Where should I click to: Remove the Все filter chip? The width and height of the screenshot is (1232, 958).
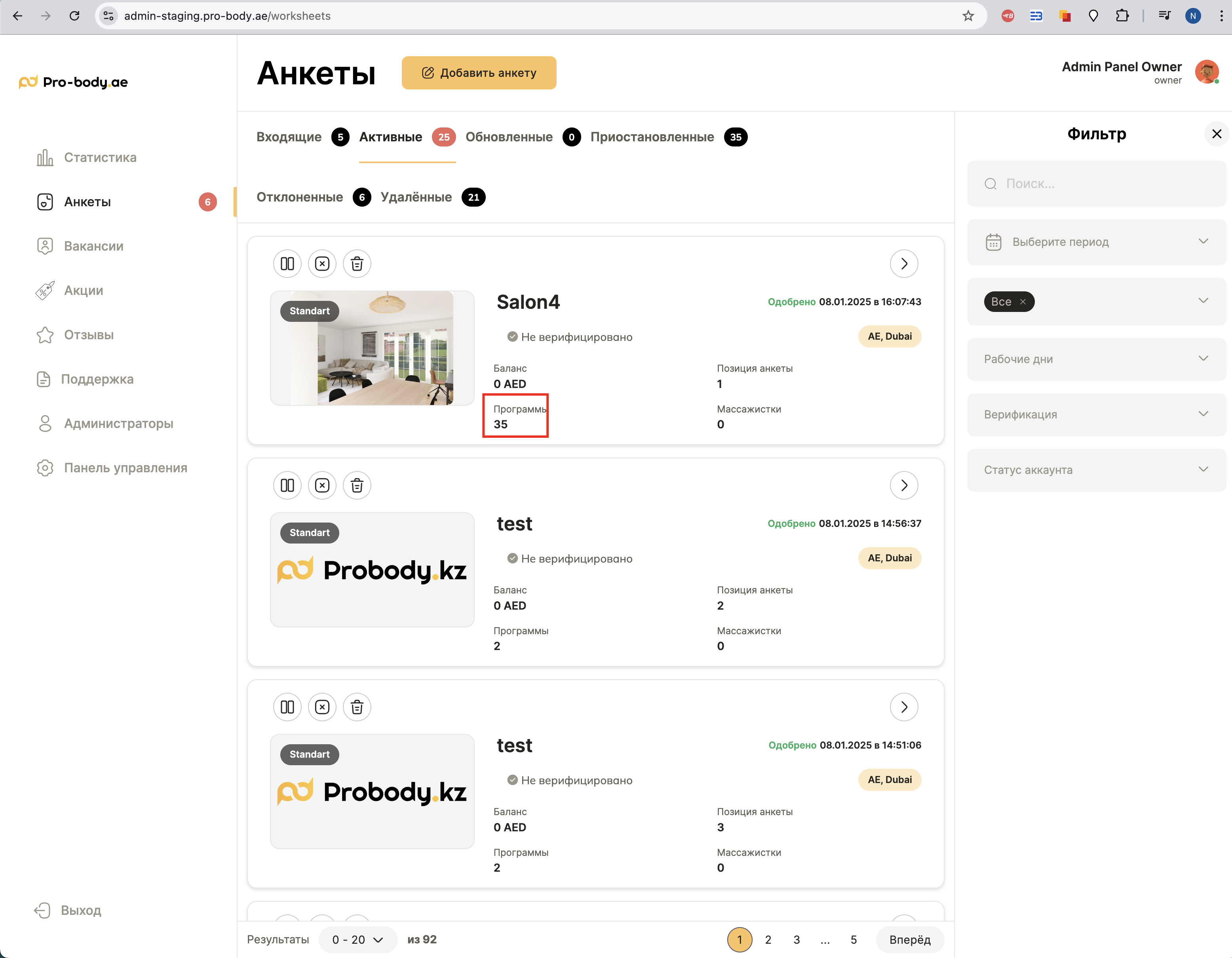(1023, 302)
